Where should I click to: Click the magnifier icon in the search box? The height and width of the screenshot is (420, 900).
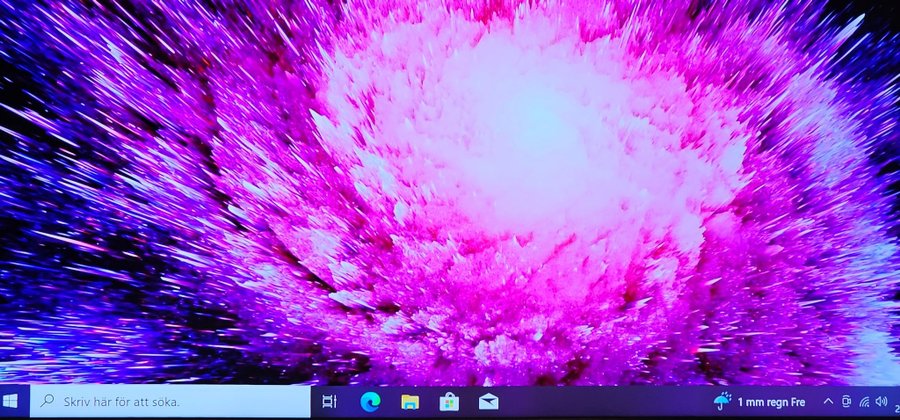(x=47, y=401)
